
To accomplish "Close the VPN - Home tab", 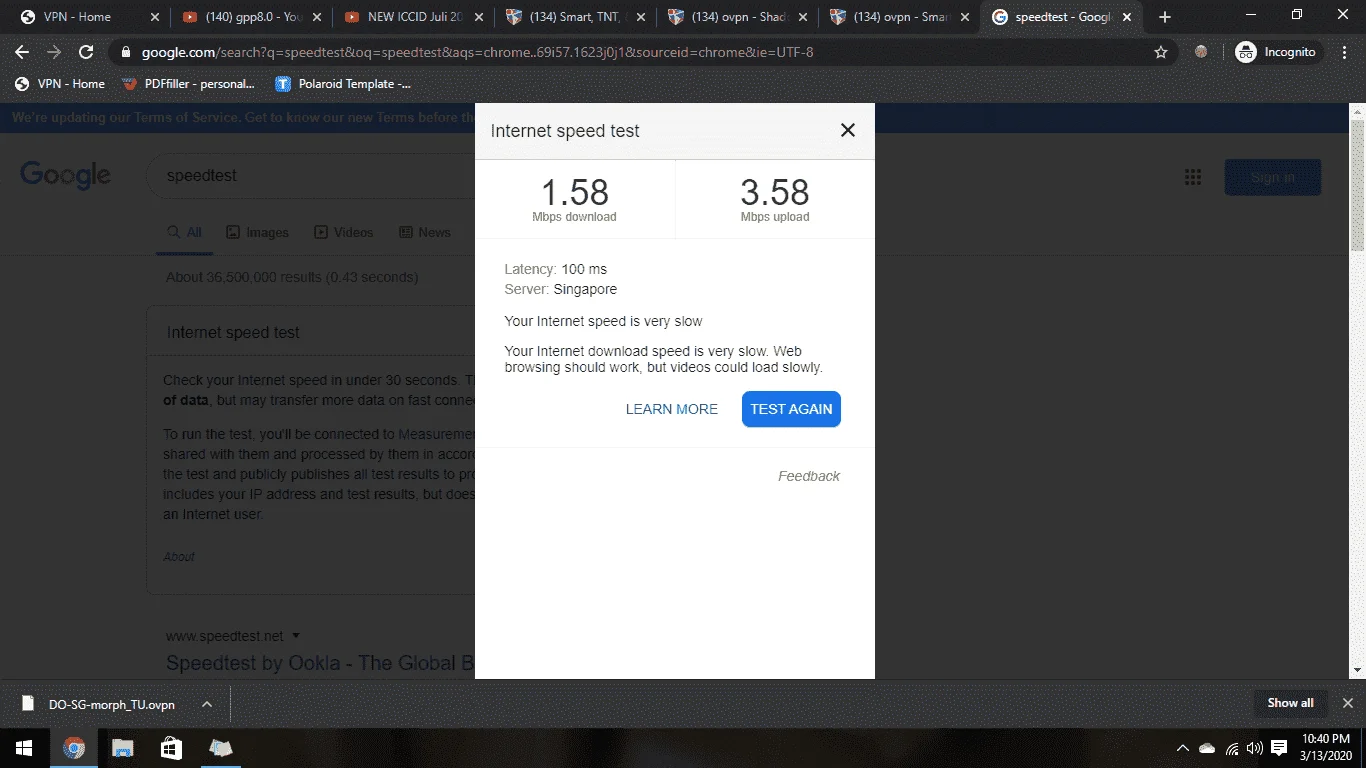I will click(x=154, y=17).
